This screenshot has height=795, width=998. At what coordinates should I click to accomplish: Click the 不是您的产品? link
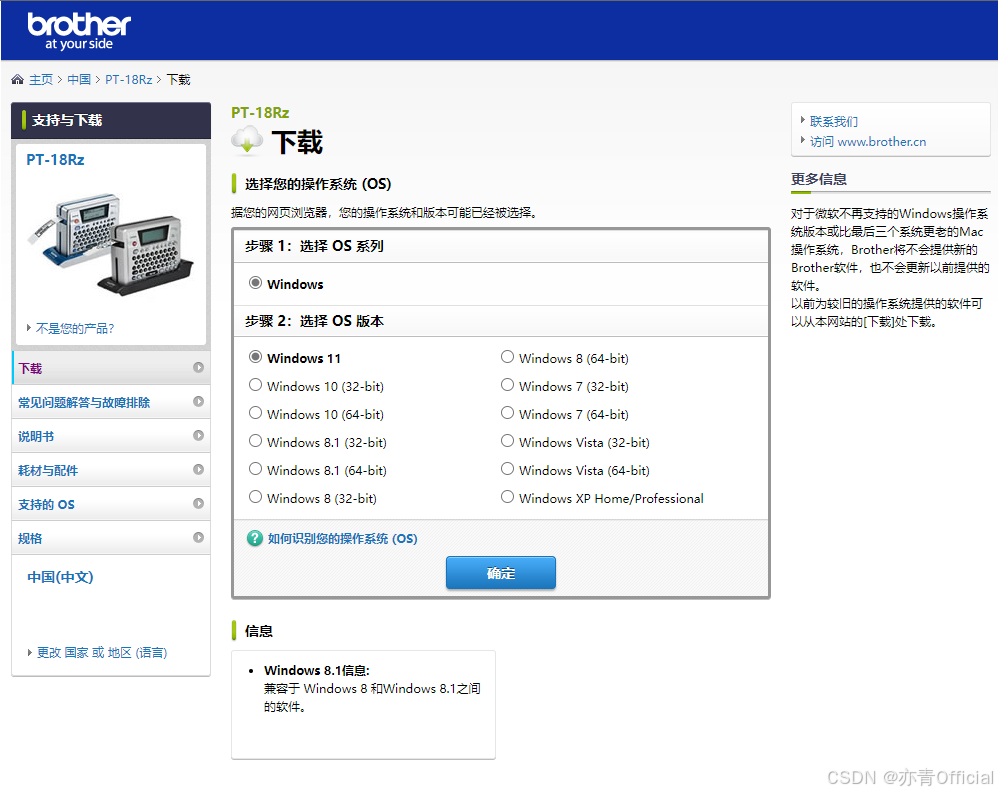point(75,328)
